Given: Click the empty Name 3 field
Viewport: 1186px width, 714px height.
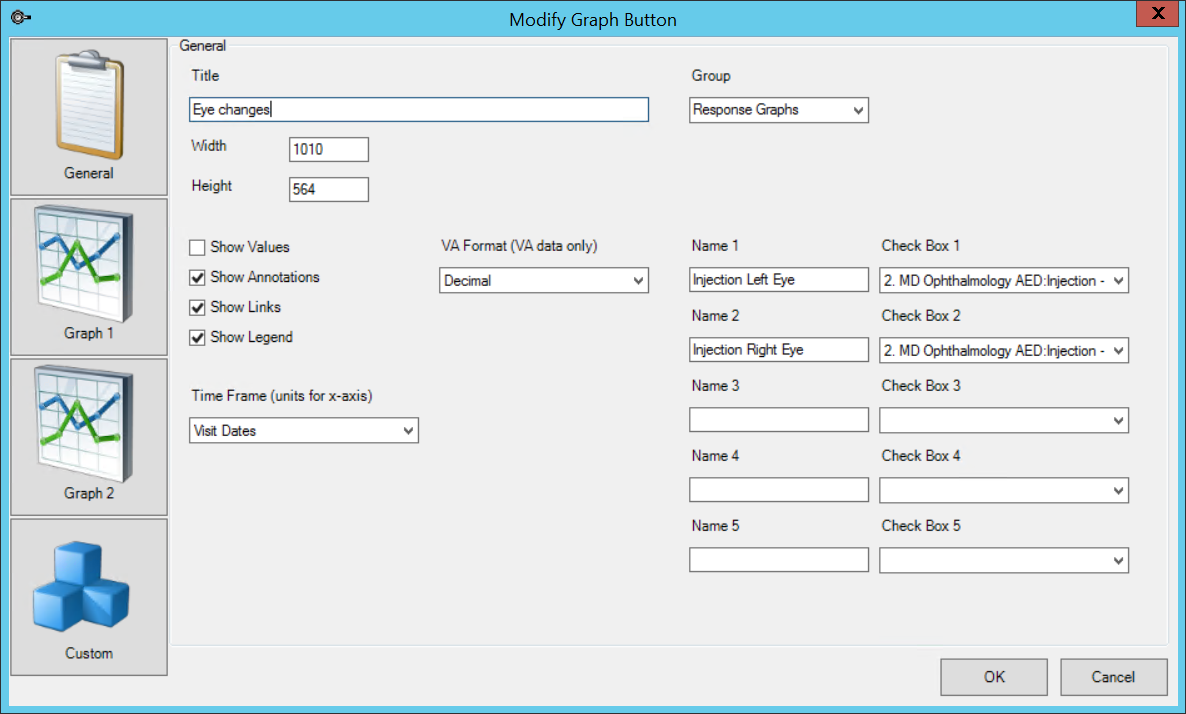Looking at the screenshot, I should pyautogui.click(x=779, y=420).
